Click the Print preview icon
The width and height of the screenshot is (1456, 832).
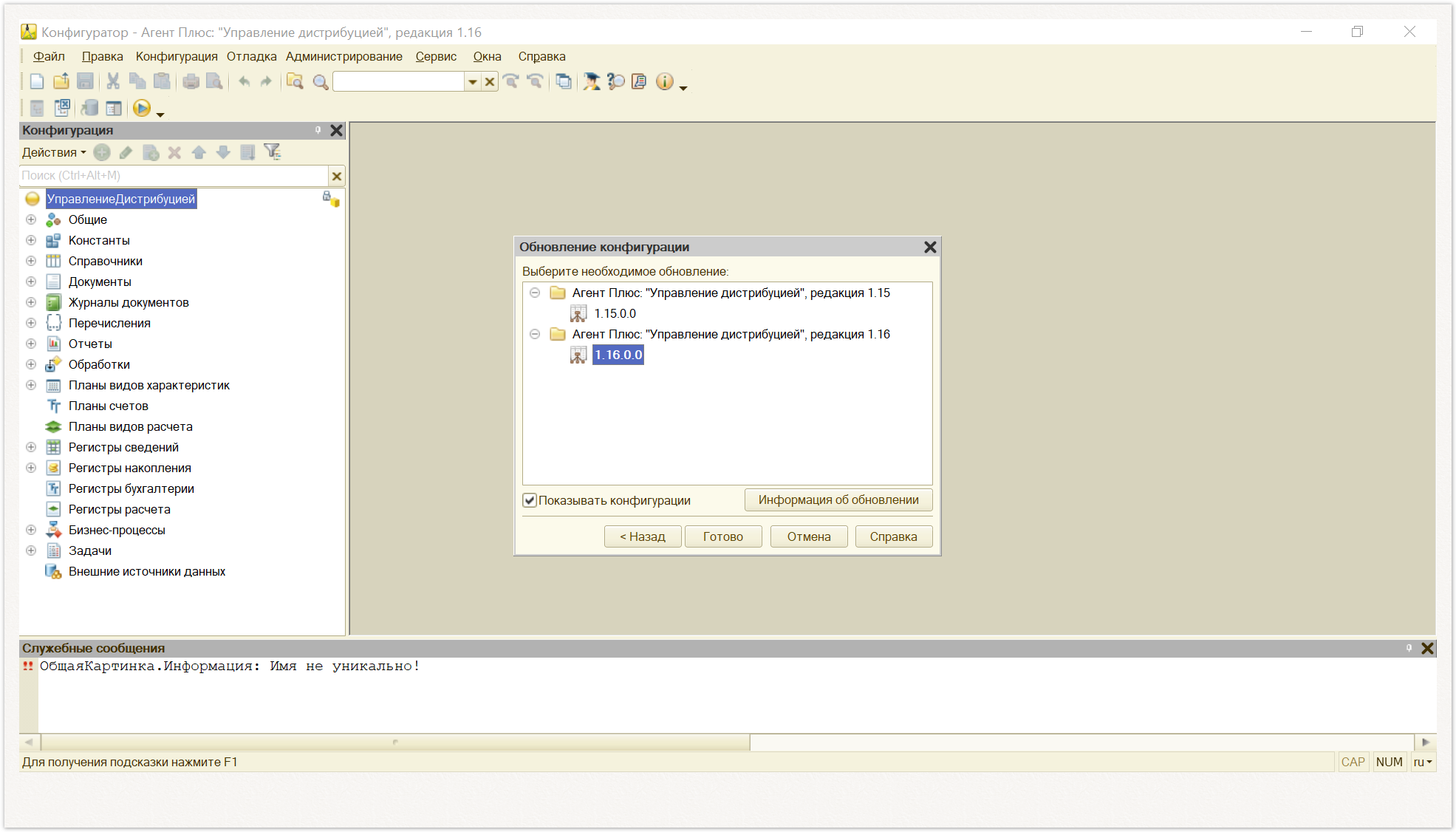pos(214,82)
